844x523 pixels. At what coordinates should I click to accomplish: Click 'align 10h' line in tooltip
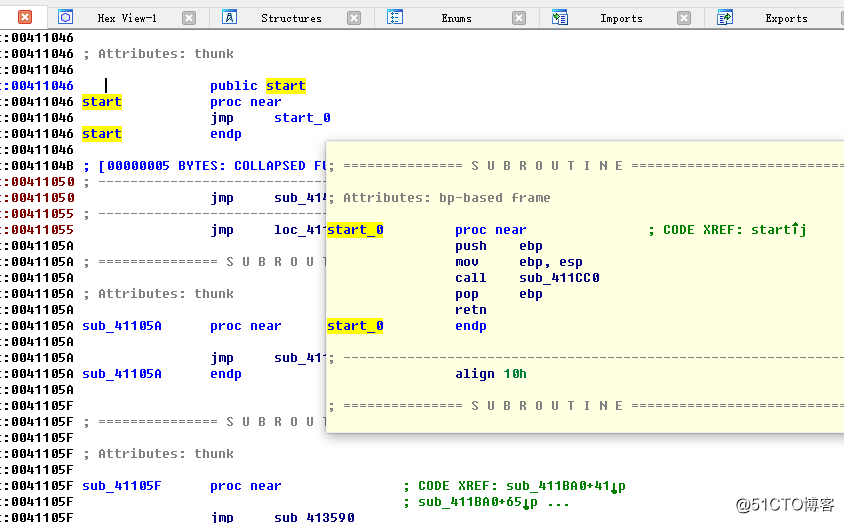(491, 374)
